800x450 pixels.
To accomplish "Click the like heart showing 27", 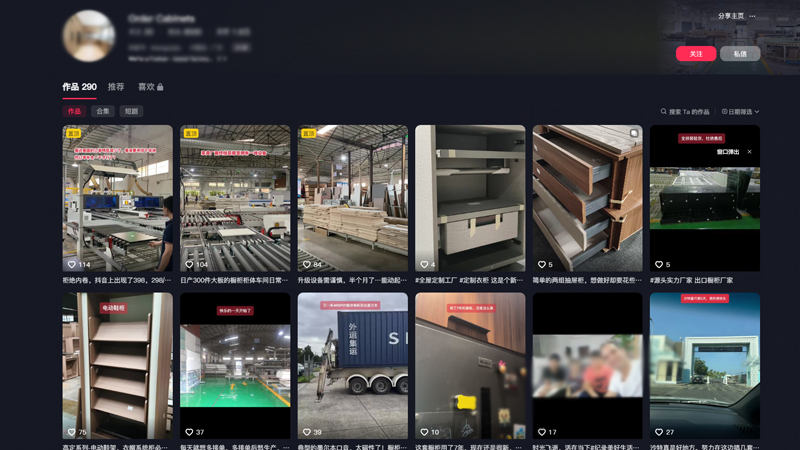I will pos(659,432).
